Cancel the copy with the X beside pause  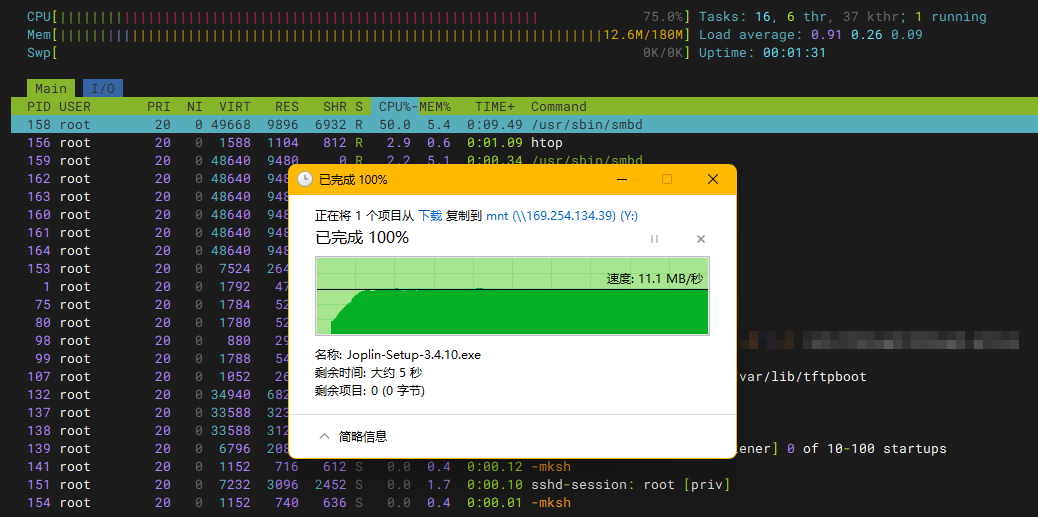701,239
